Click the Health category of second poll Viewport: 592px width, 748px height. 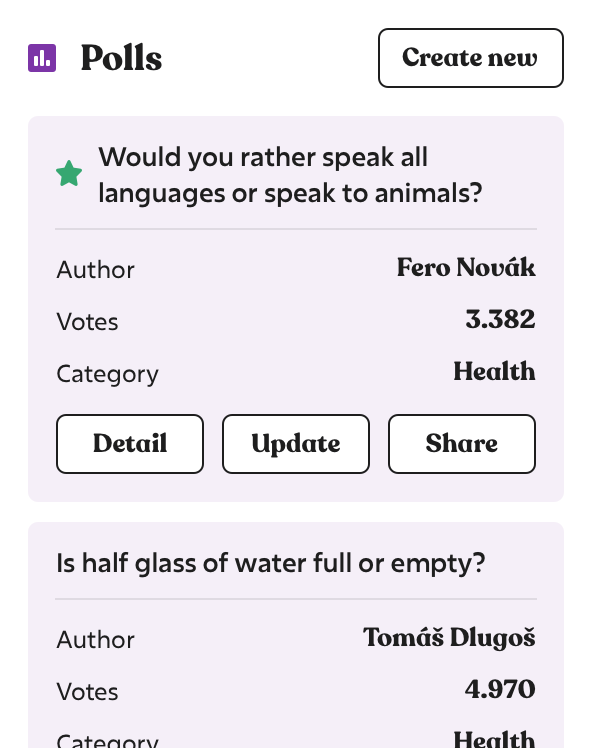pyautogui.click(x=494, y=738)
